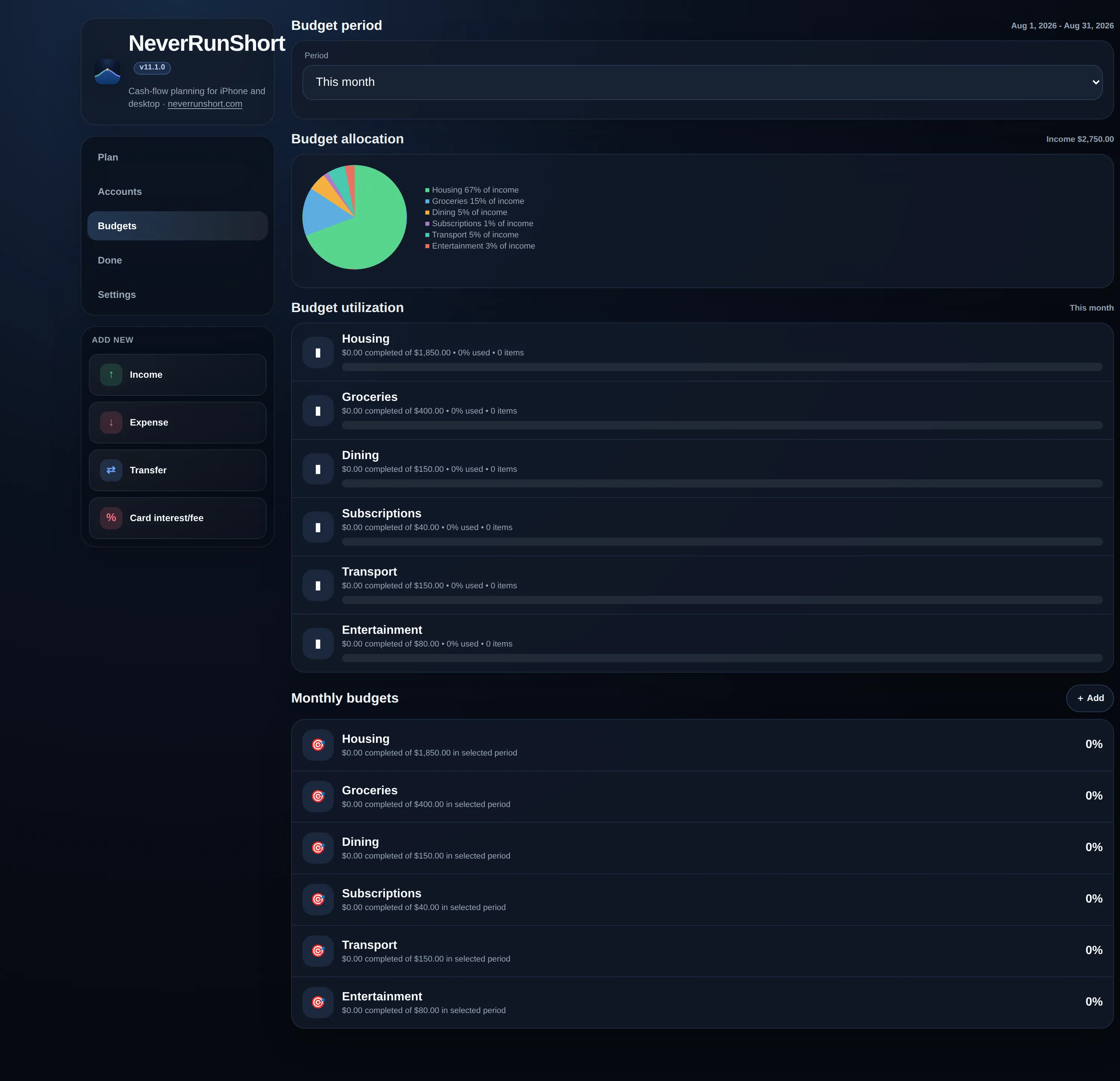This screenshot has height=1081, width=1120.
Task: Open the Housing row in Monthly budgets
Action: click(x=702, y=745)
